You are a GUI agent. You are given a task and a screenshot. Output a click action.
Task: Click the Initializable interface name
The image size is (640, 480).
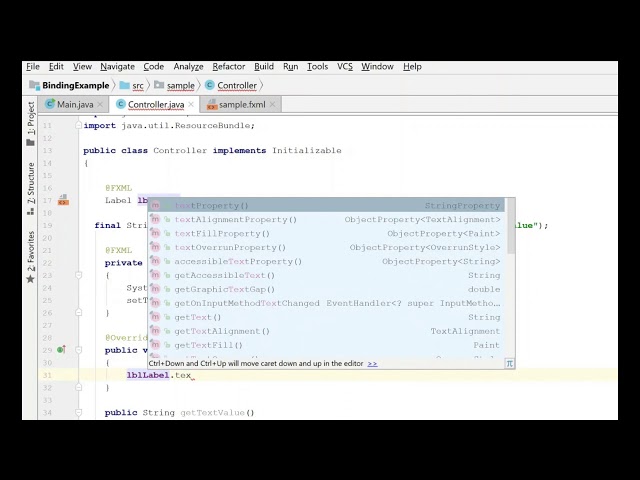point(307,151)
